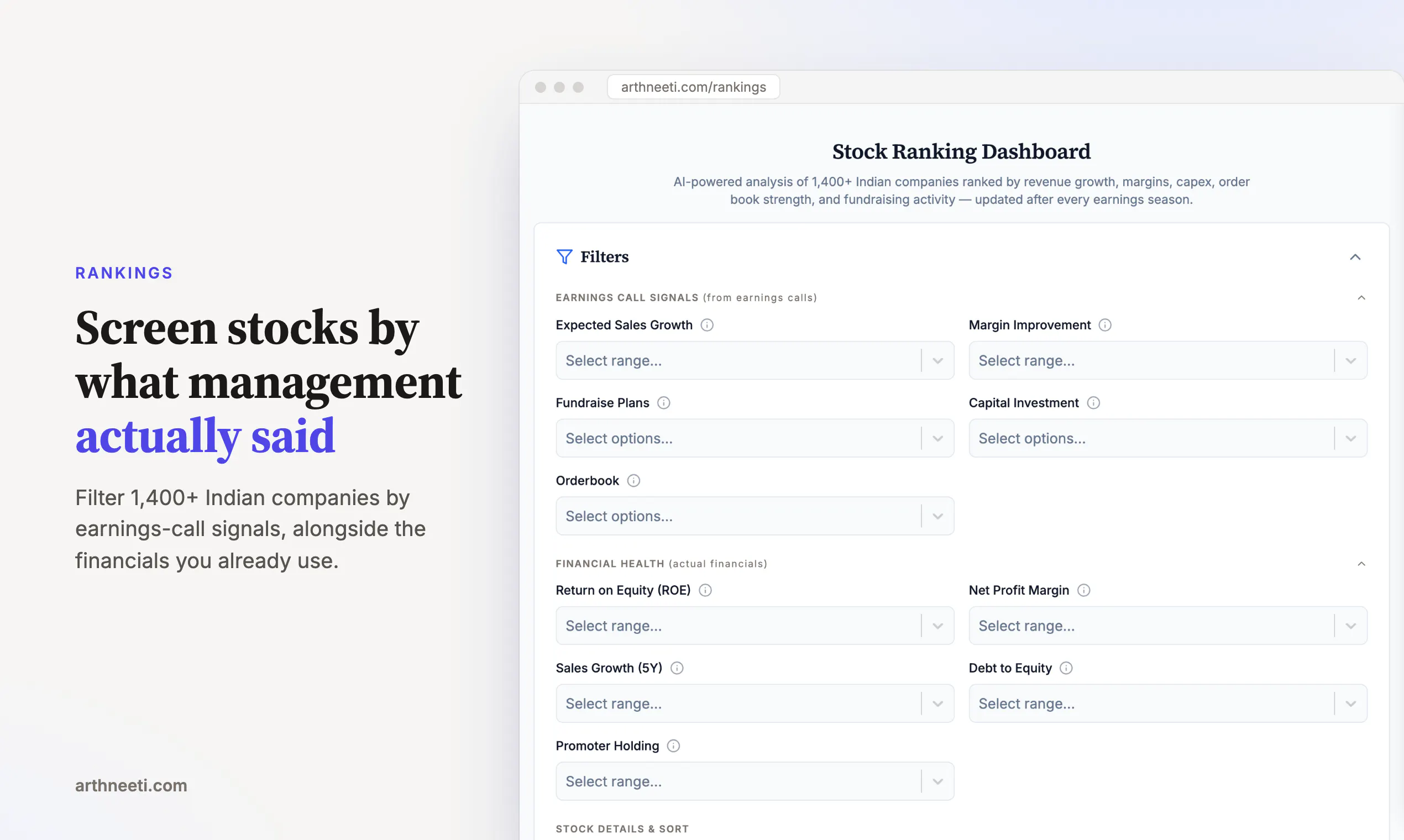
Task: Click the Stock Ranking Dashboard heading
Action: (x=961, y=152)
